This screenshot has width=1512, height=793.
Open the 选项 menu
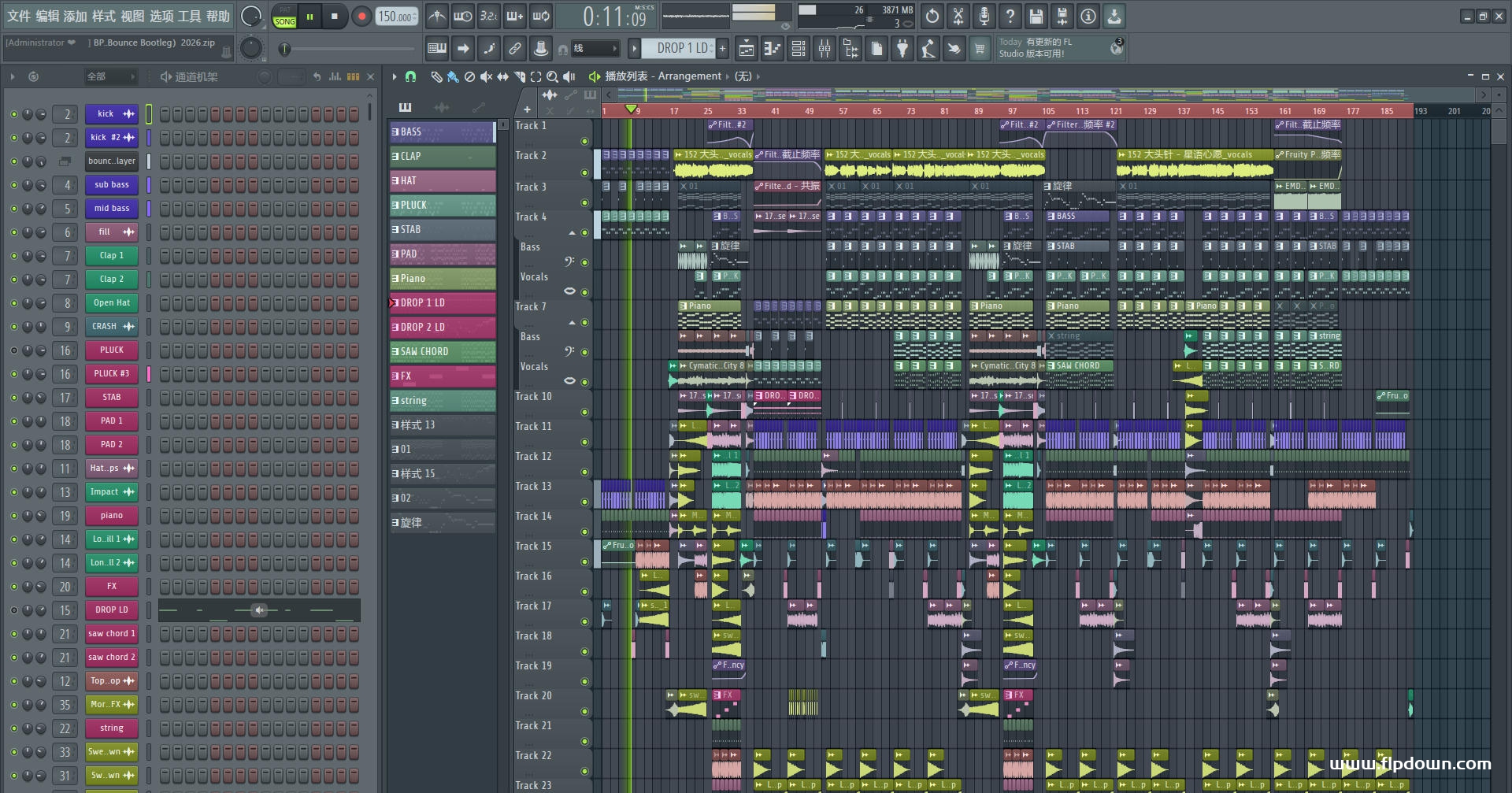161,16
